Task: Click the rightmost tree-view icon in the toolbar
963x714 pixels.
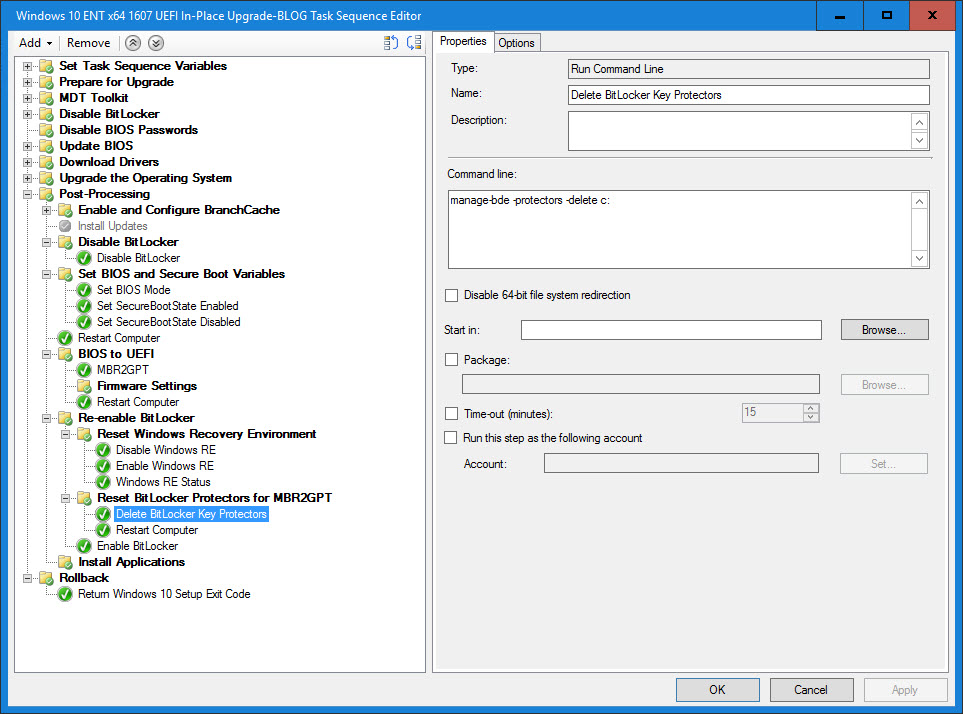Action: [414, 43]
